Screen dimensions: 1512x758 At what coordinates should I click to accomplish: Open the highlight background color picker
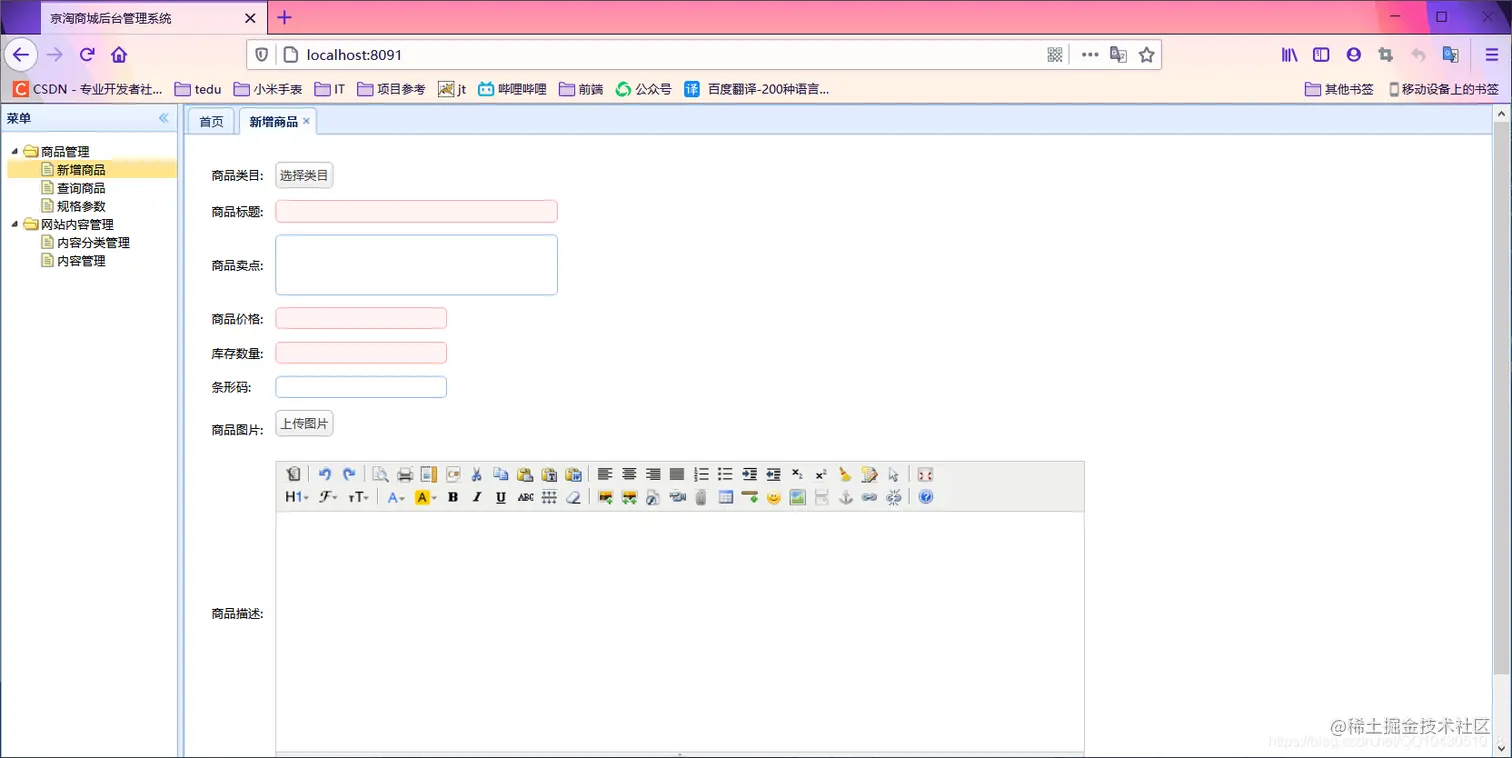(x=426, y=497)
